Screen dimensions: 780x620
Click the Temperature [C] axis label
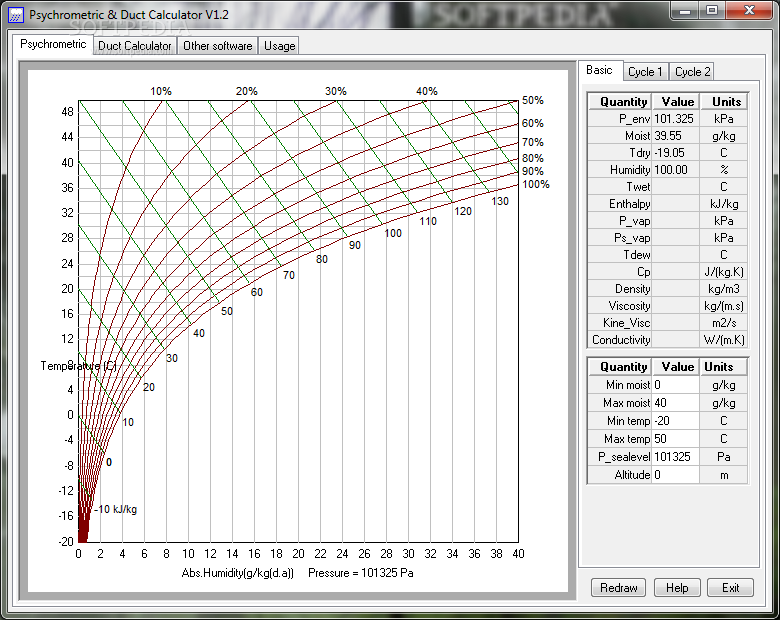coord(79,366)
